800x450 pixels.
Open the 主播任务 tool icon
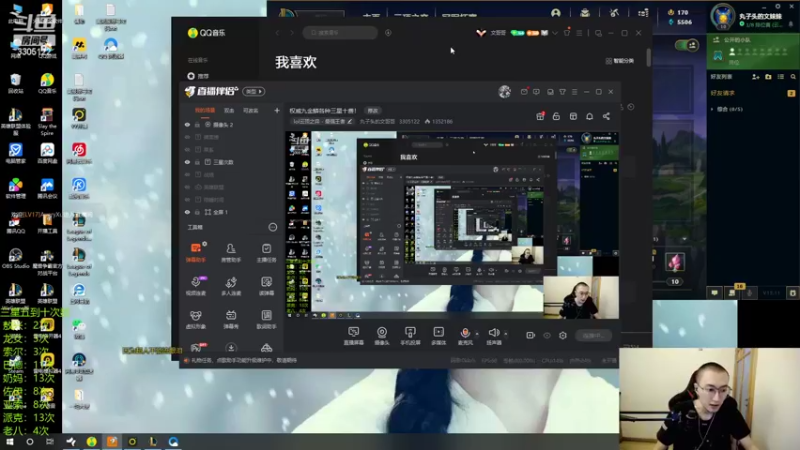coord(266,252)
